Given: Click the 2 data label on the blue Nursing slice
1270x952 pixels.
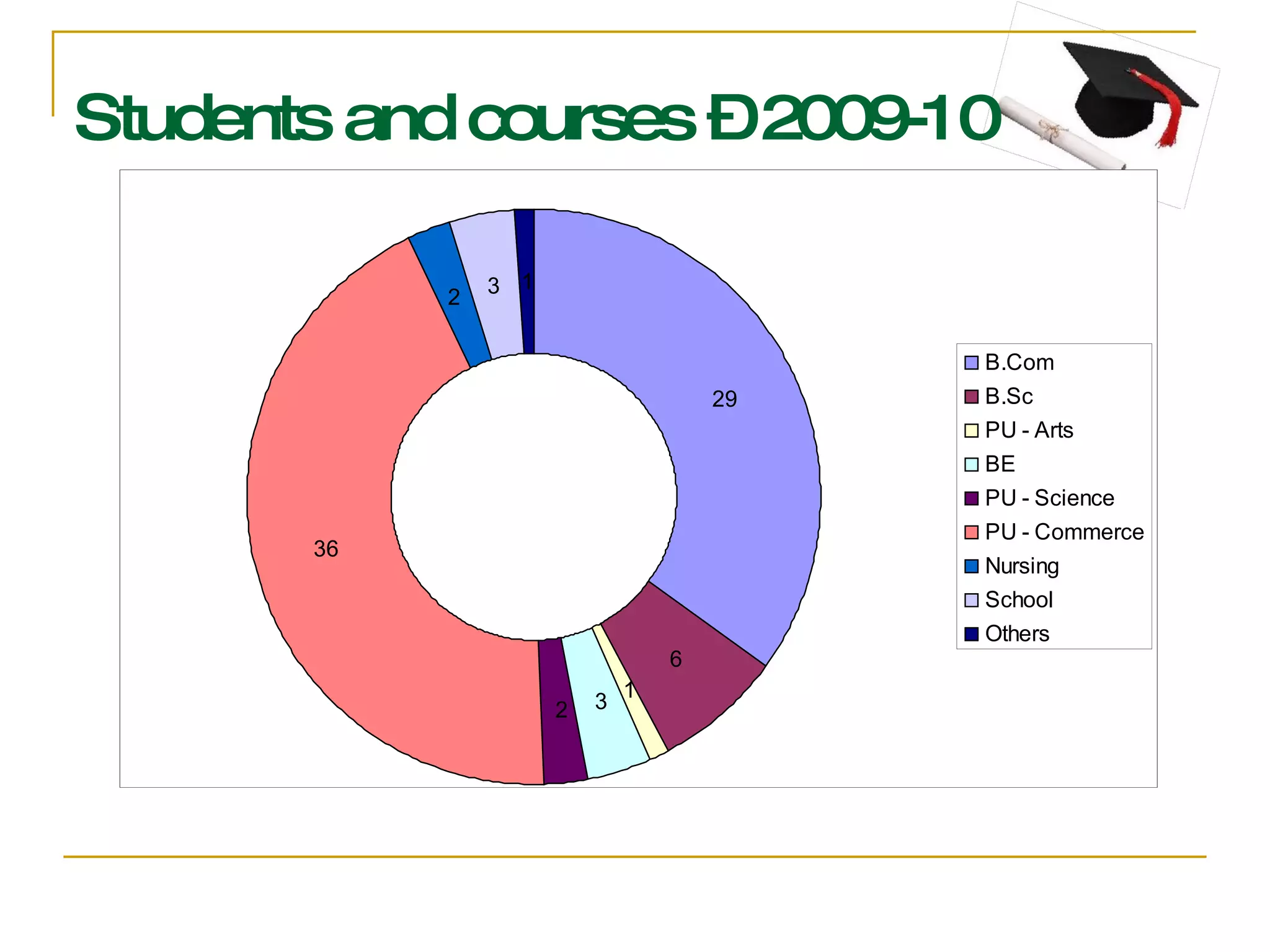Looking at the screenshot, I should (x=454, y=297).
